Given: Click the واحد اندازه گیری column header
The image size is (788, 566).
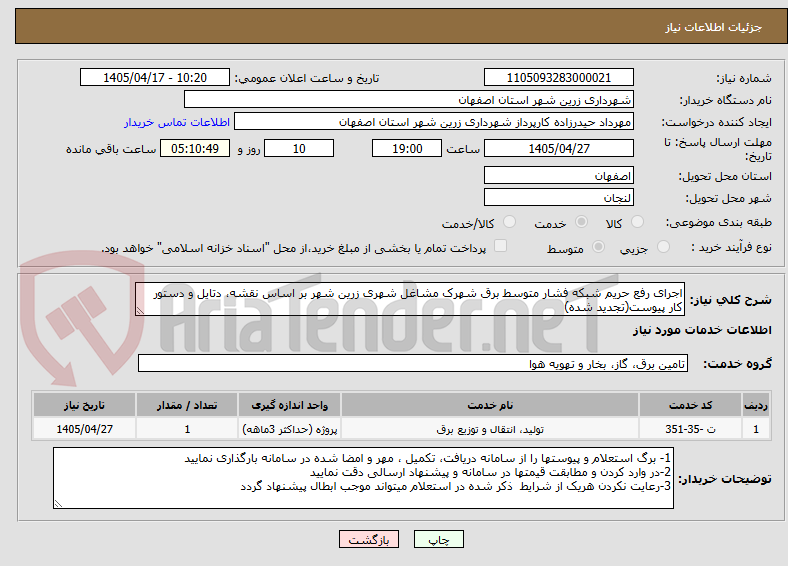Looking at the screenshot, I should pyautogui.click(x=289, y=405).
